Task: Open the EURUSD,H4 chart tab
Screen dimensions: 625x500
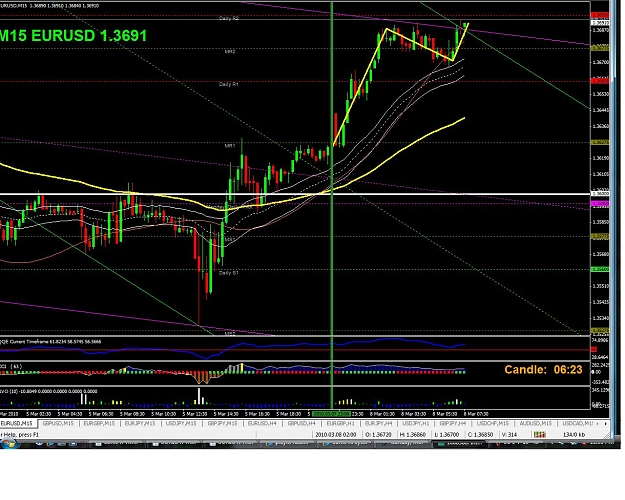Action: coord(262,423)
